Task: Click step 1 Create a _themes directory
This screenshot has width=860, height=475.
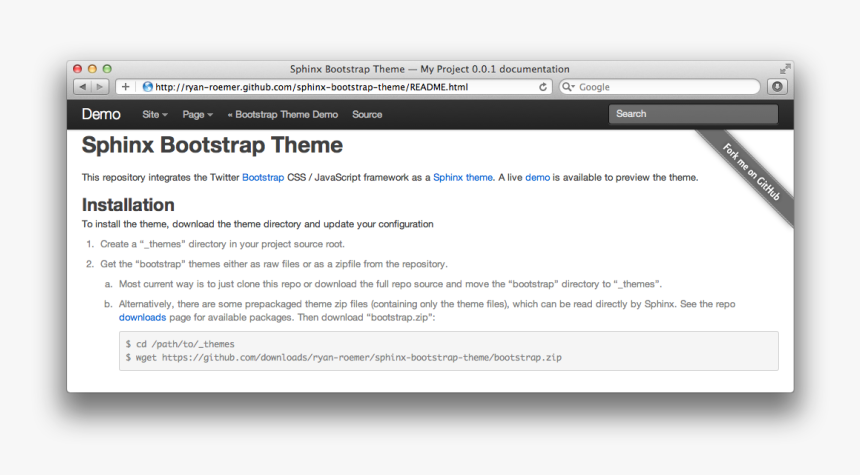Action: tap(222, 244)
